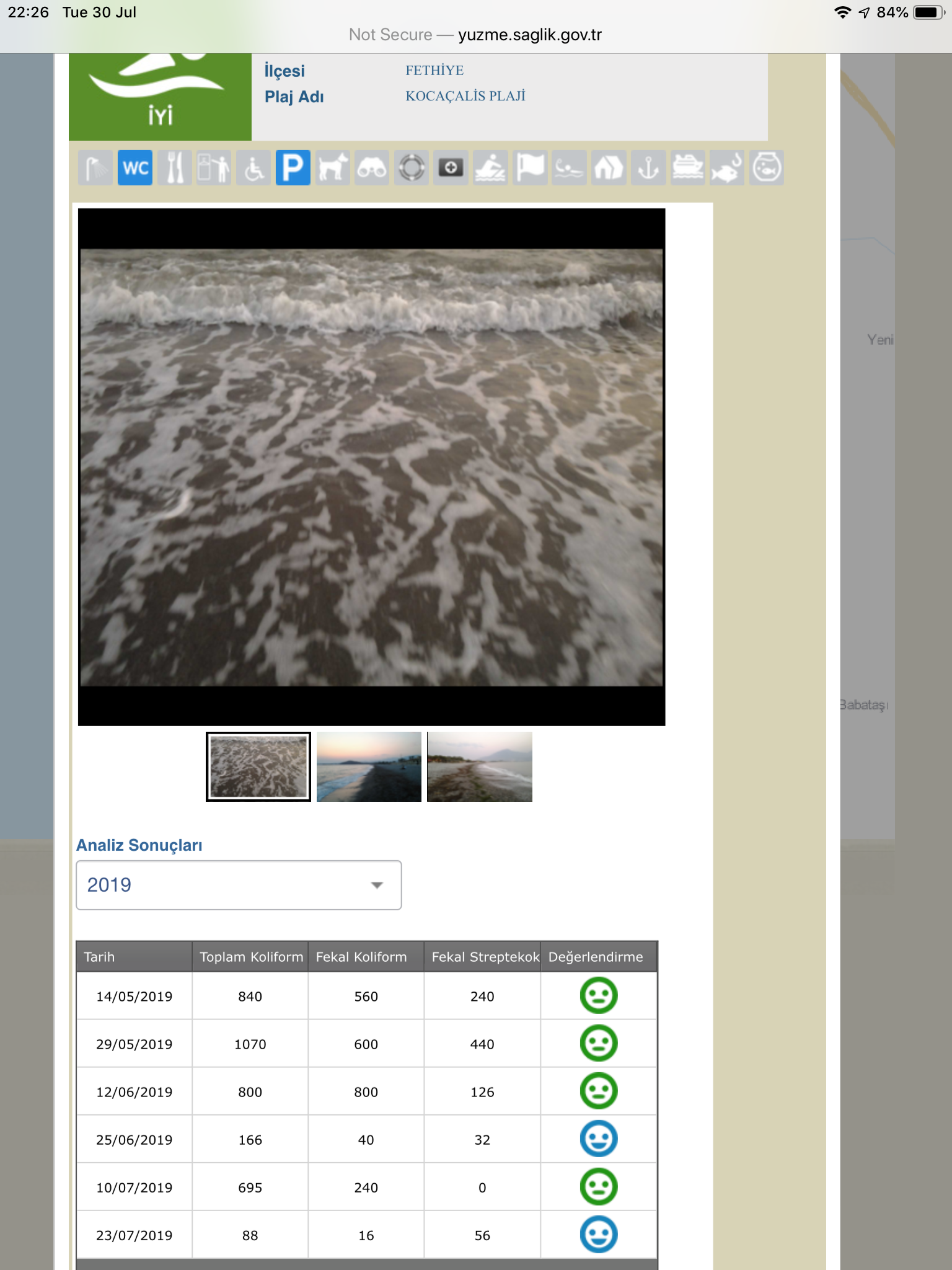Click the fishing hook icon

728,167
